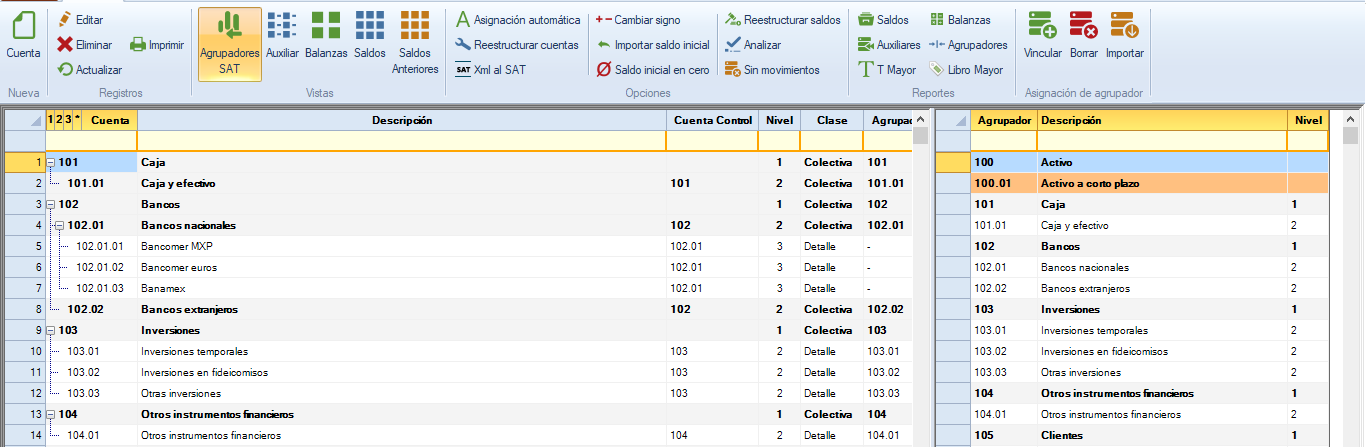Click the Descripción filter field in accounts grid

pyautogui.click(x=400, y=141)
